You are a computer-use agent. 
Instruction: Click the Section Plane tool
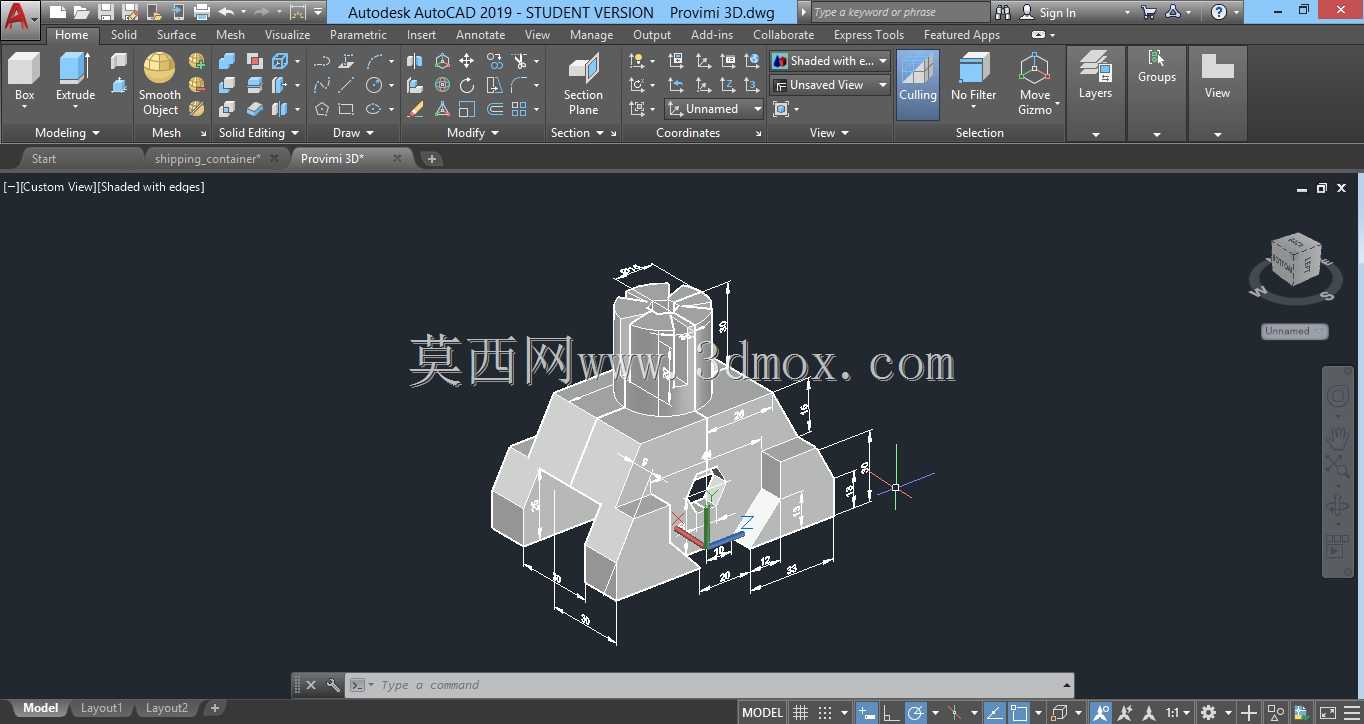point(583,84)
